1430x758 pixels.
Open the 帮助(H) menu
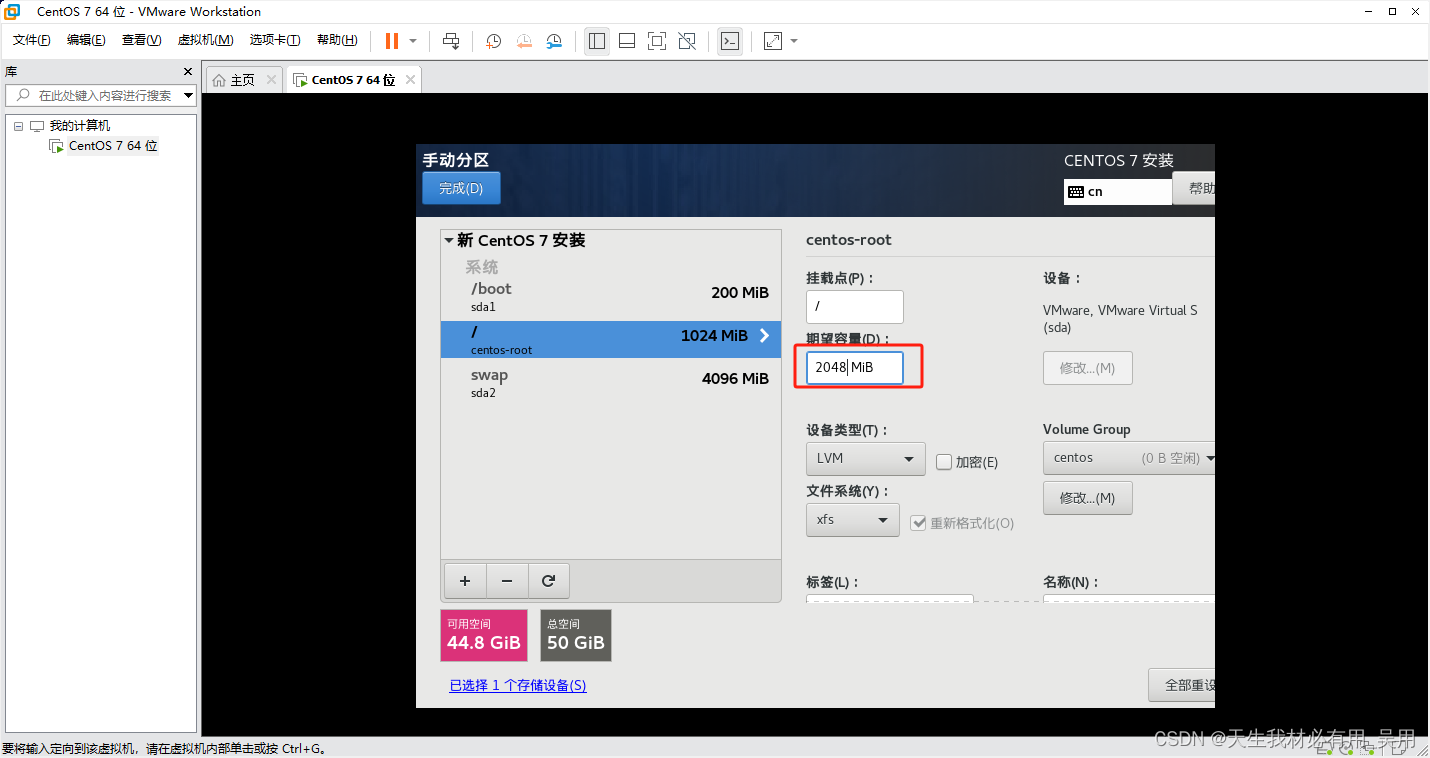pyautogui.click(x=337, y=40)
